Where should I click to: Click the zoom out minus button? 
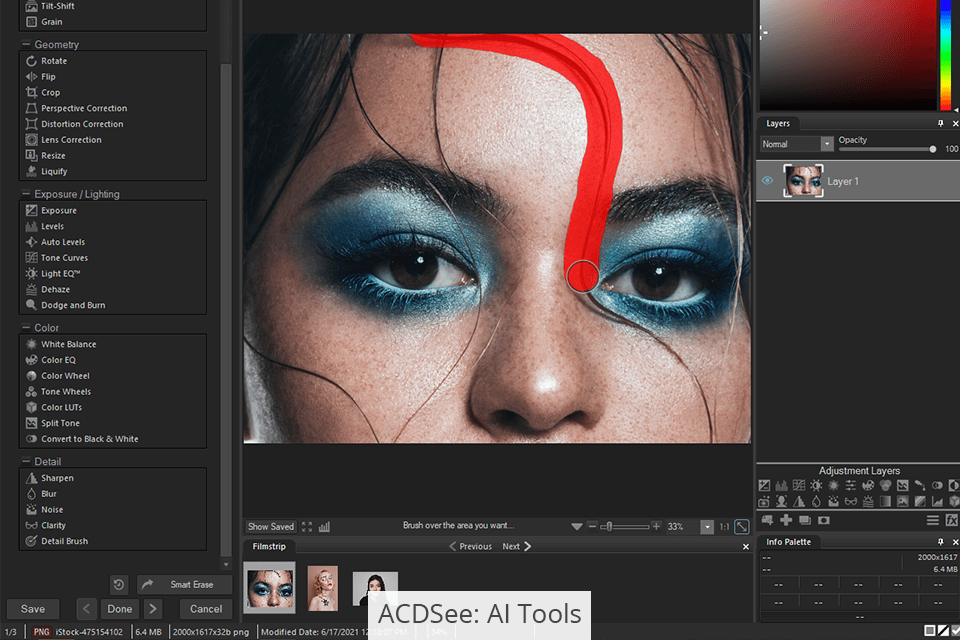592,527
